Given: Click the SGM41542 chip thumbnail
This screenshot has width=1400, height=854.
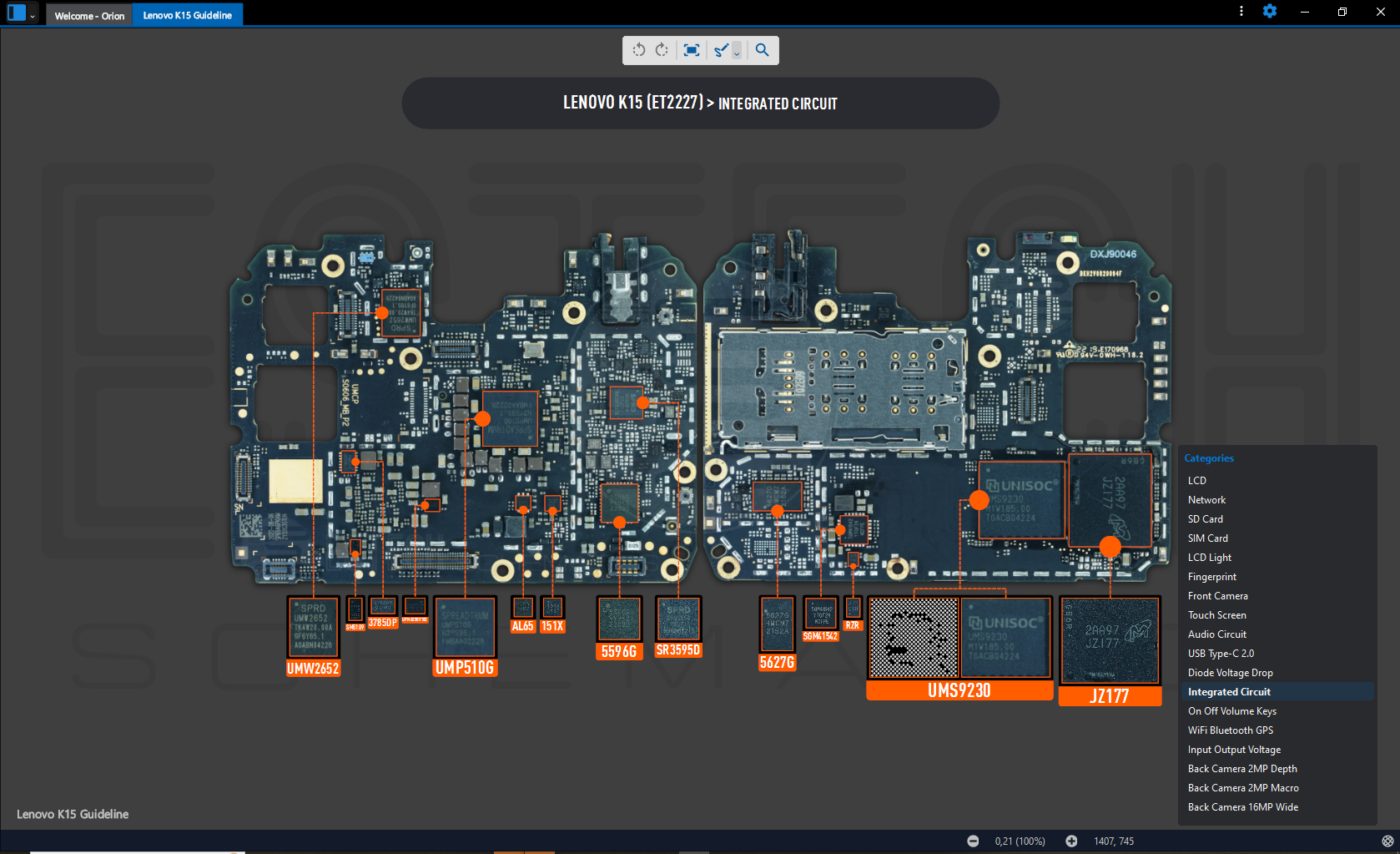Looking at the screenshot, I should tap(821, 613).
